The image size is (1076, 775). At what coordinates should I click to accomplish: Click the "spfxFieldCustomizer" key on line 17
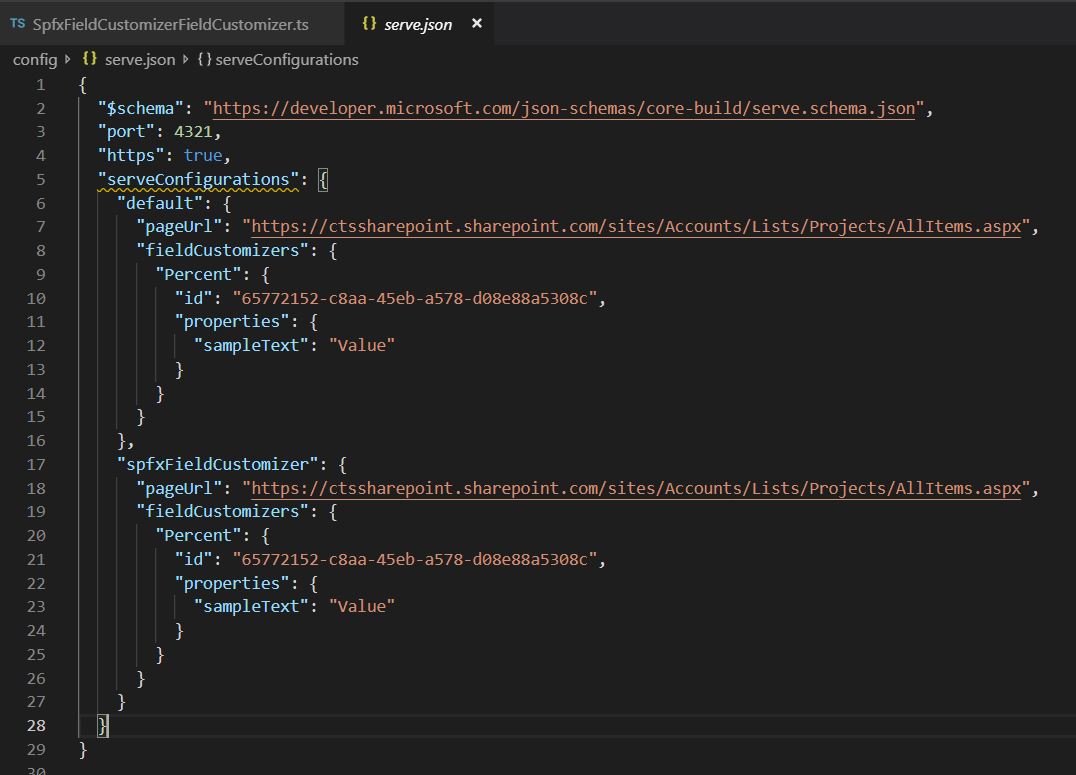(x=218, y=465)
